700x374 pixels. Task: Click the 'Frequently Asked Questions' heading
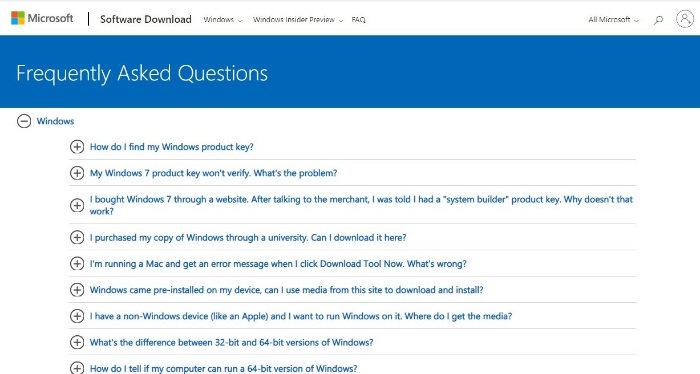[x=142, y=73]
